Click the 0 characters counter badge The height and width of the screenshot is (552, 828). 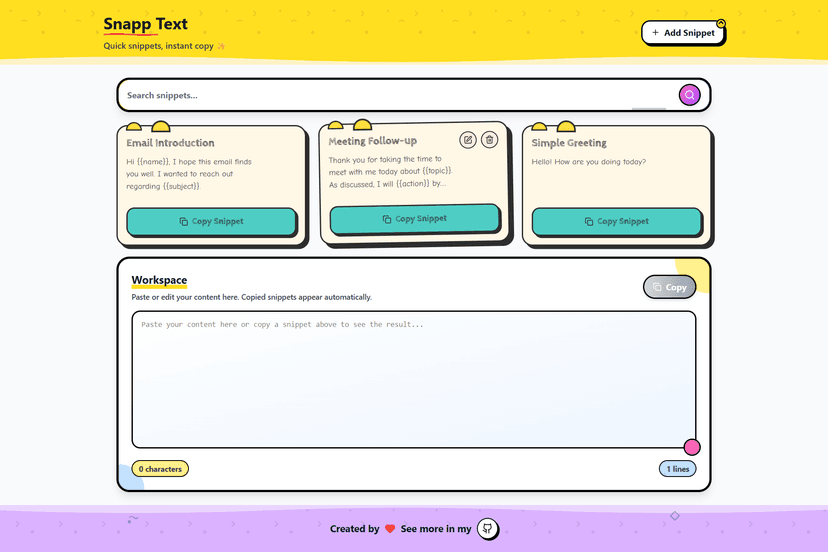160,469
